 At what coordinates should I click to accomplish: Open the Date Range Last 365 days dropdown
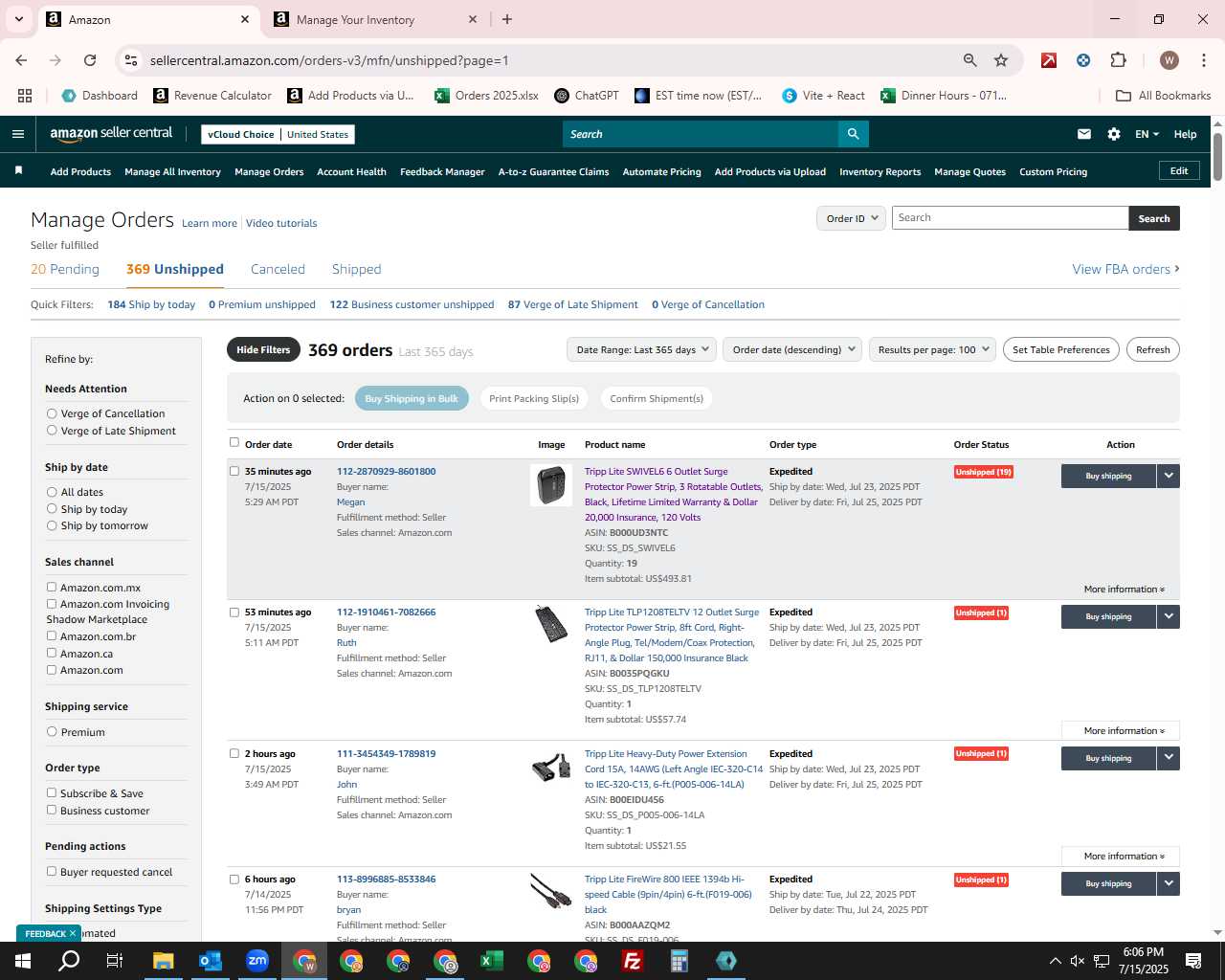point(641,349)
